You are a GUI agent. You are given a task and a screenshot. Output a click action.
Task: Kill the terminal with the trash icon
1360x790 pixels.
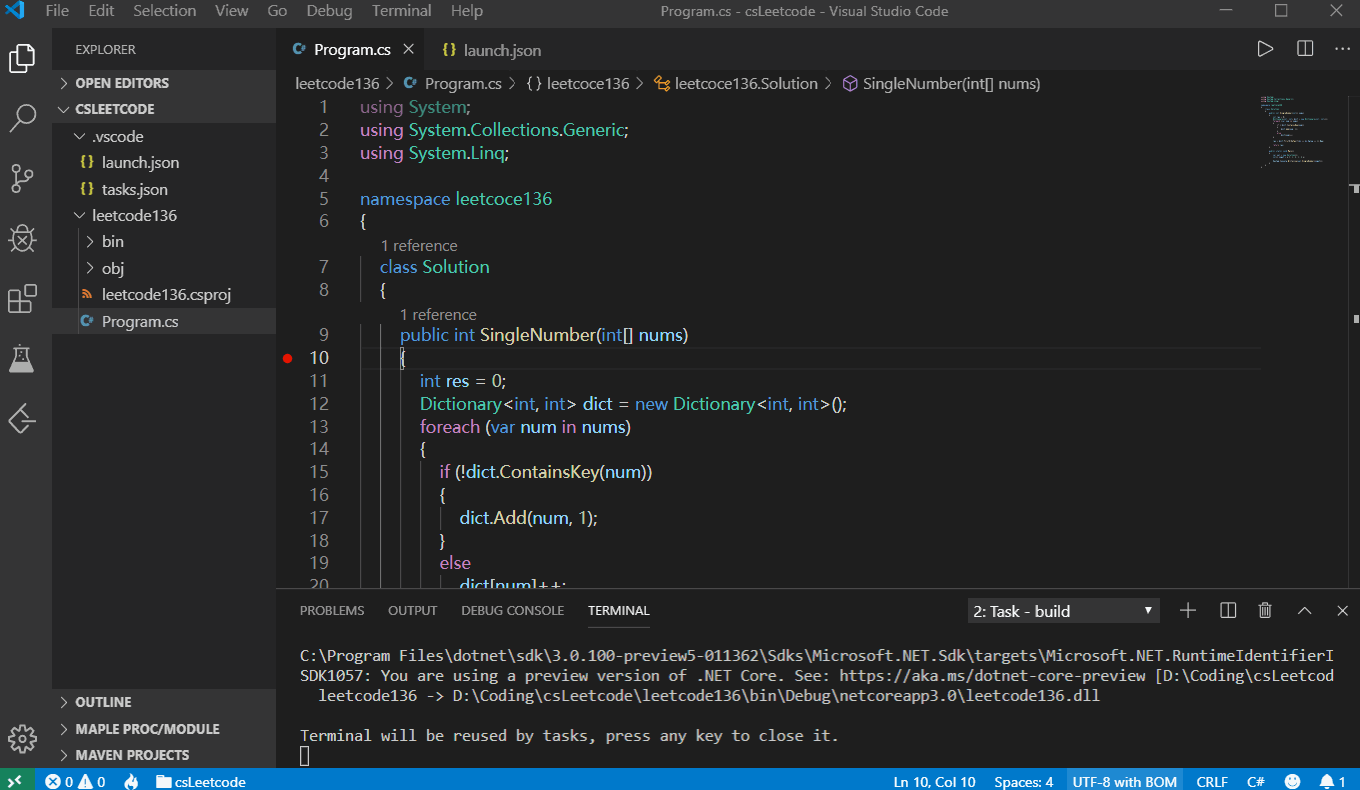[x=1264, y=610]
